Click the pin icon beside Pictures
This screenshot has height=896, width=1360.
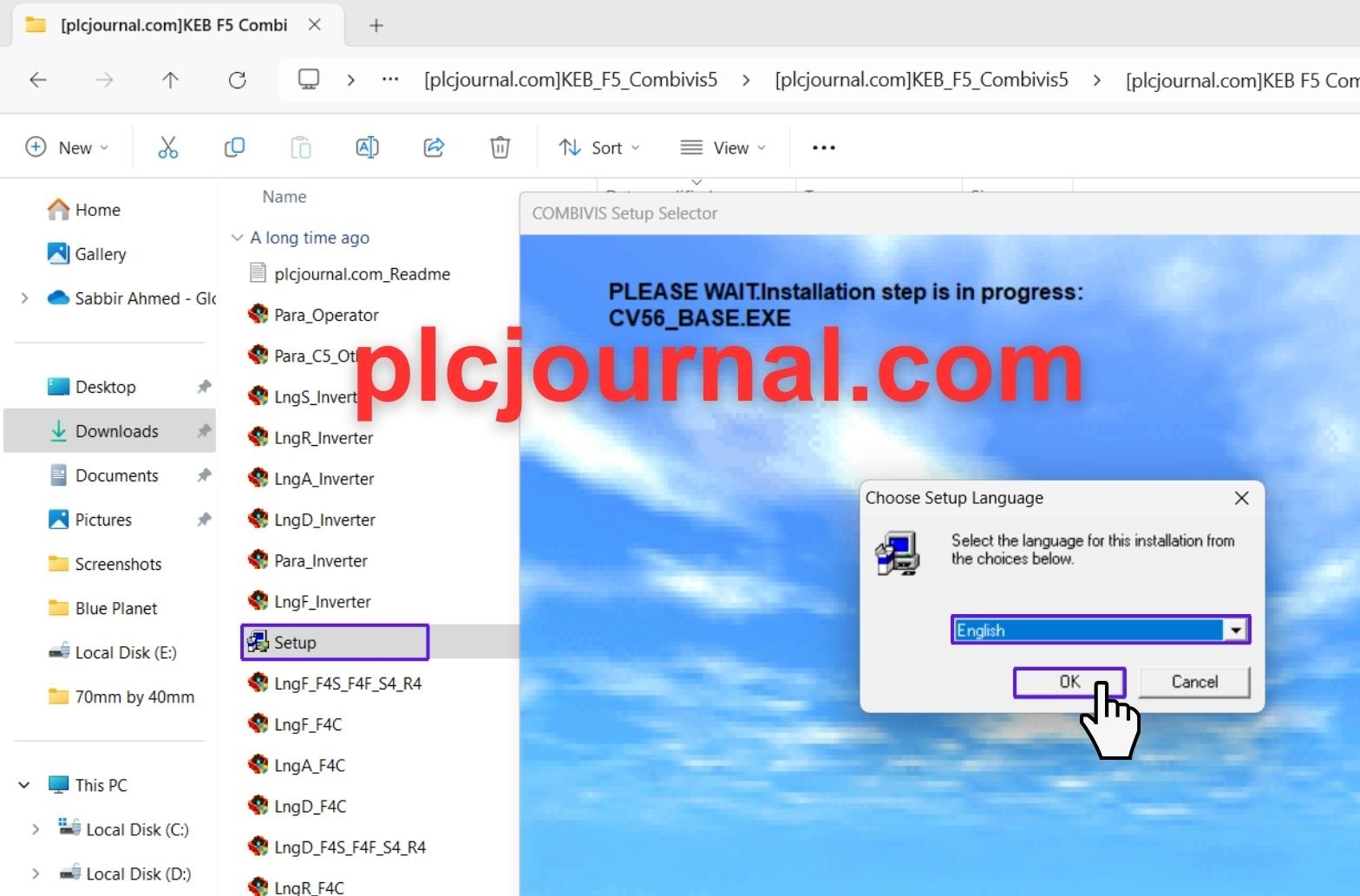[204, 520]
